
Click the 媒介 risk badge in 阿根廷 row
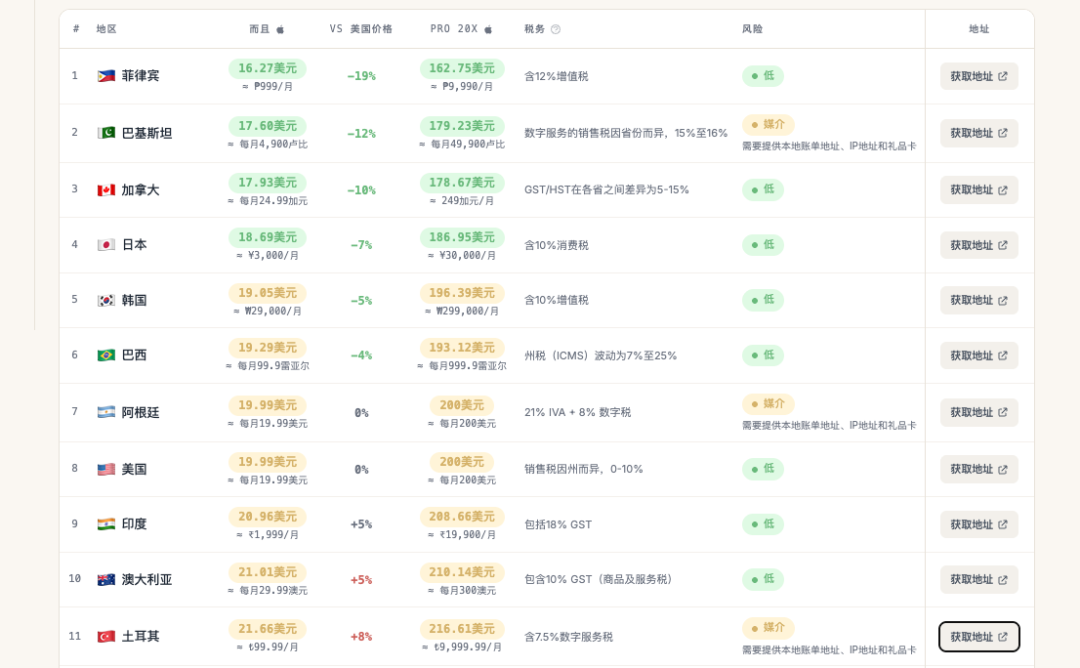768,404
